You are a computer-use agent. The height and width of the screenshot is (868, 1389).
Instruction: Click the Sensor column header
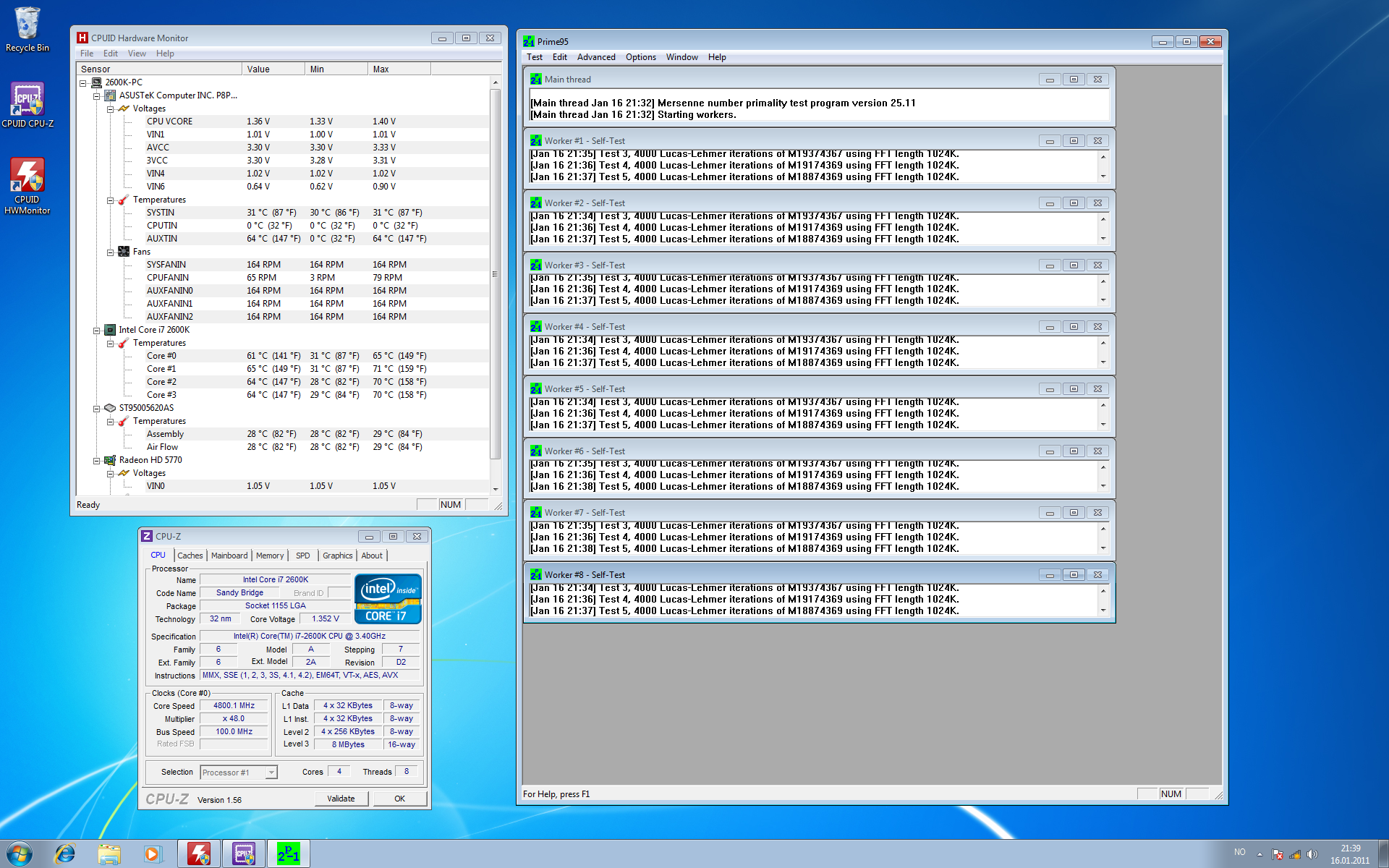click(x=159, y=69)
